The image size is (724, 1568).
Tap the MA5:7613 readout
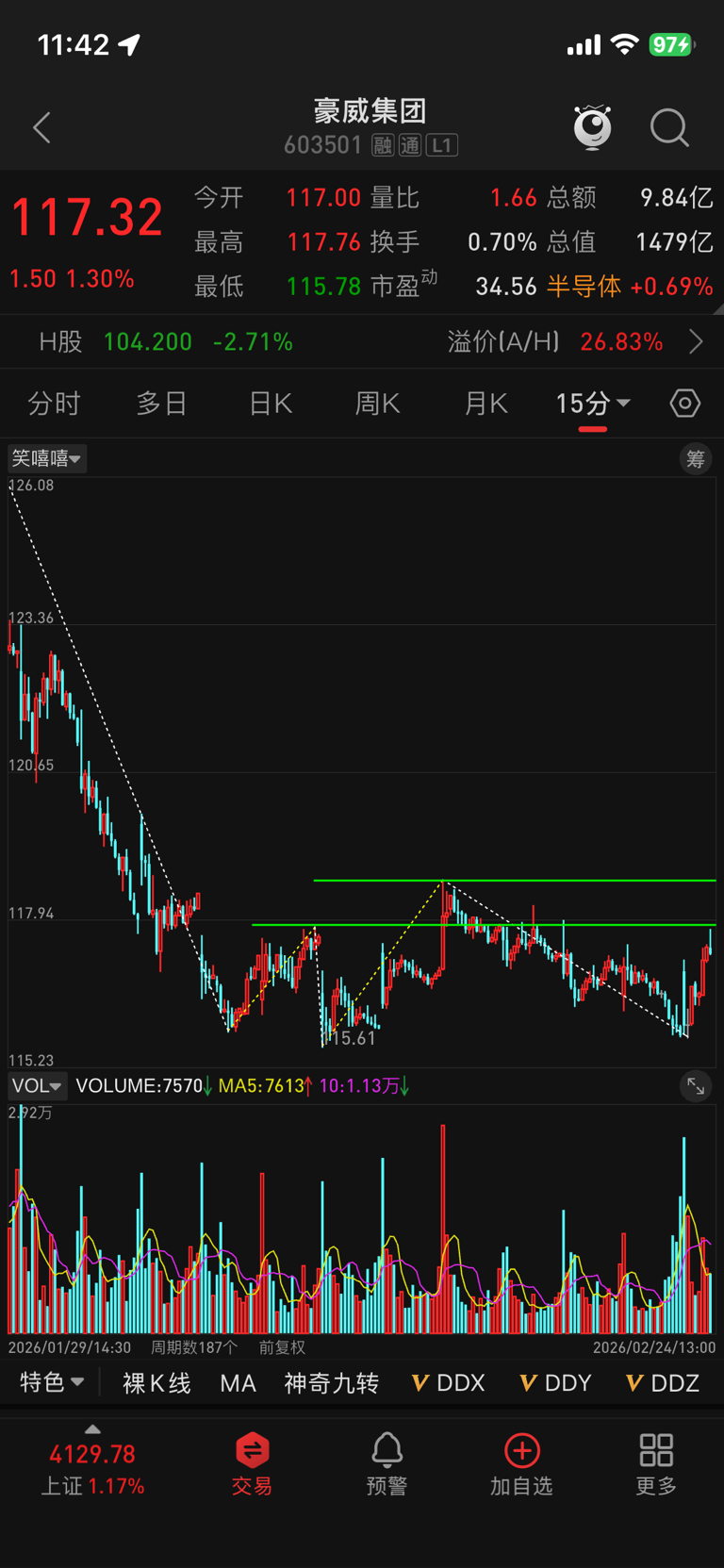click(265, 1086)
